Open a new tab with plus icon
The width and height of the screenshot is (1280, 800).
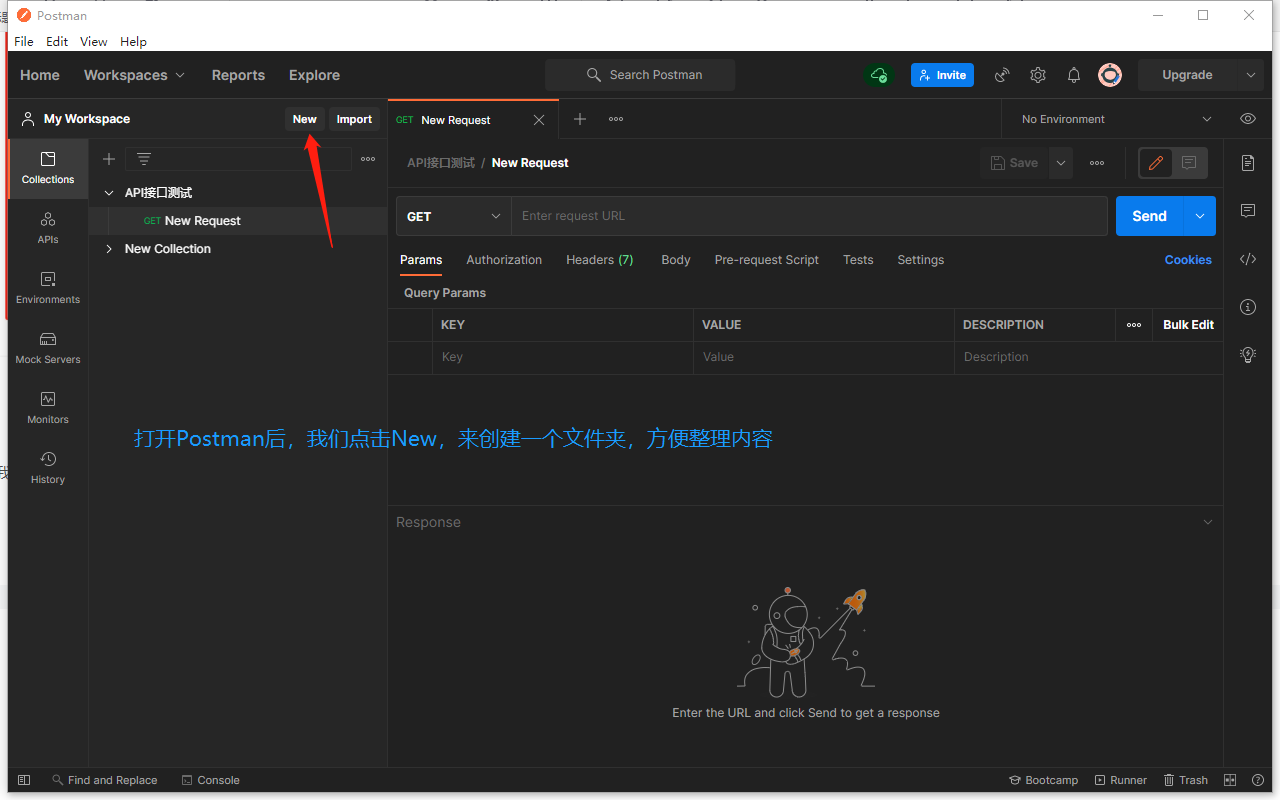point(580,119)
